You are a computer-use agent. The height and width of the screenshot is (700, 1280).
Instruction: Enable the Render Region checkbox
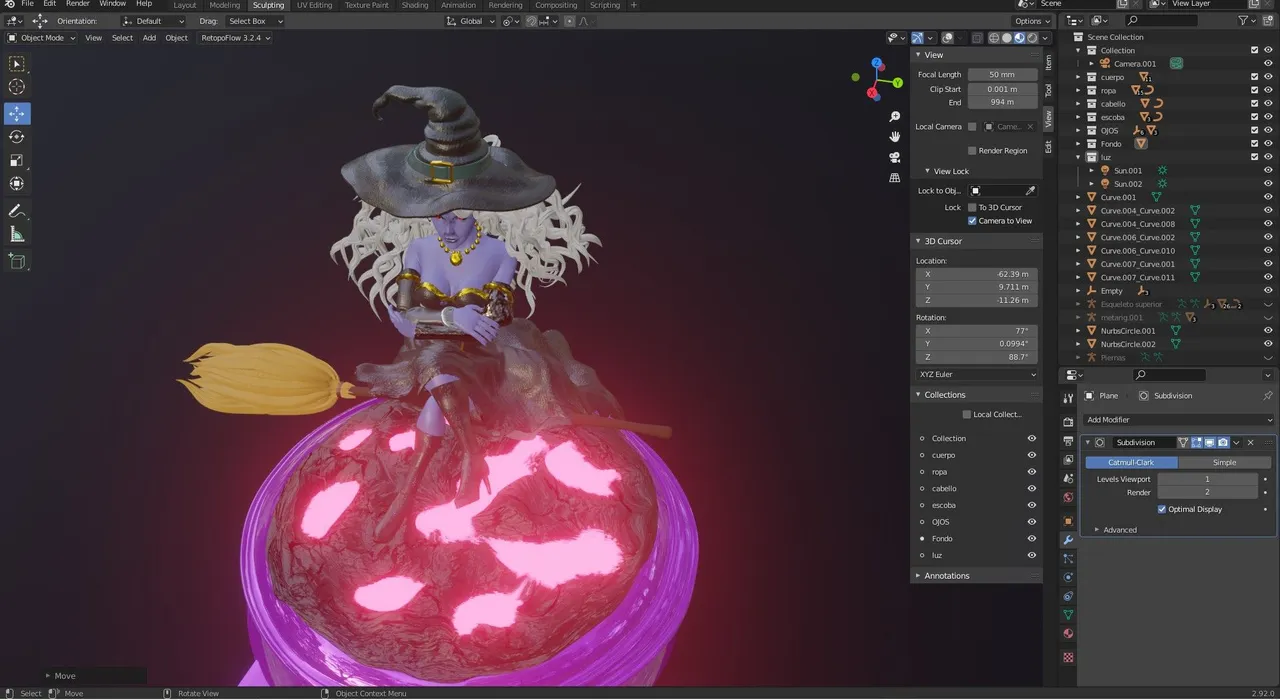(x=972, y=151)
